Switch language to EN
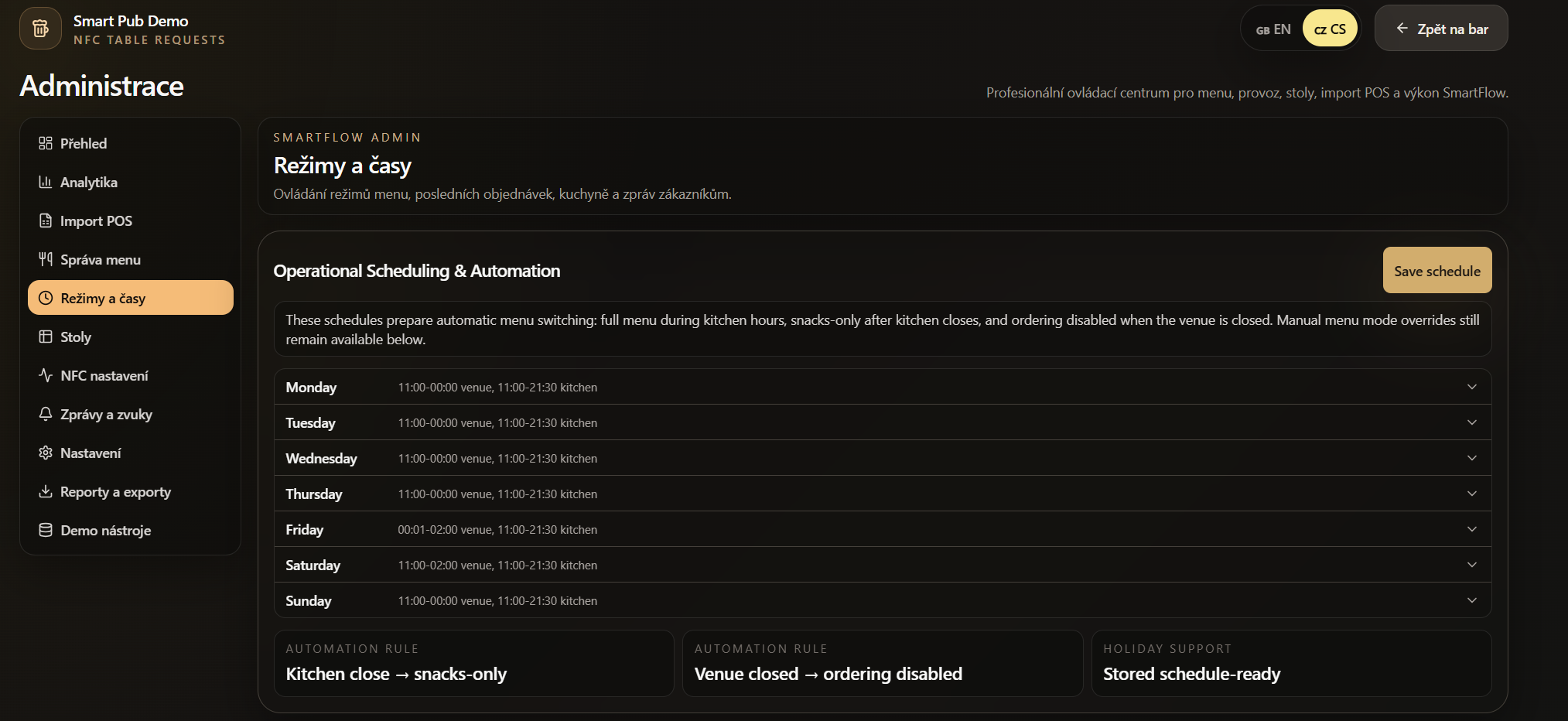 click(x=1273, y=29)
